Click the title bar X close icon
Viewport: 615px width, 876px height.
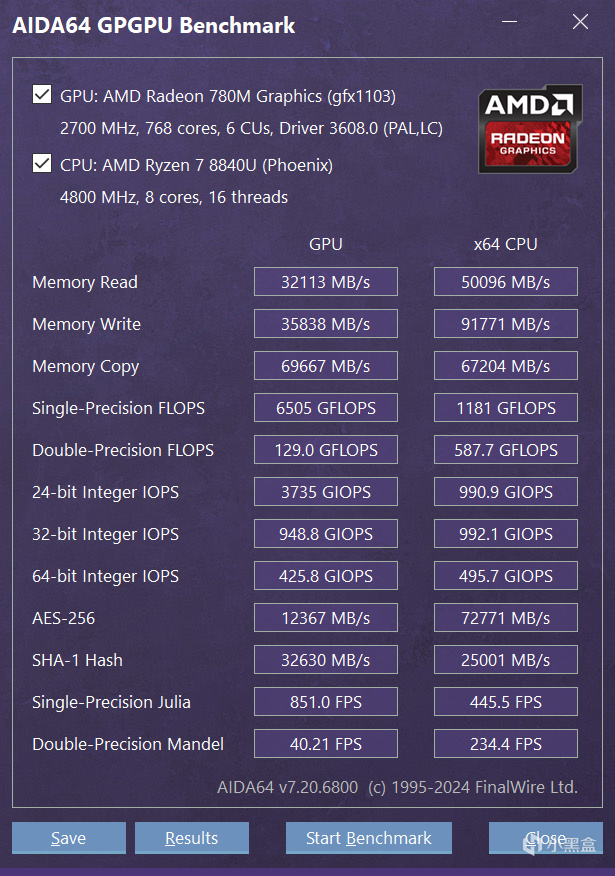point(580,24)
